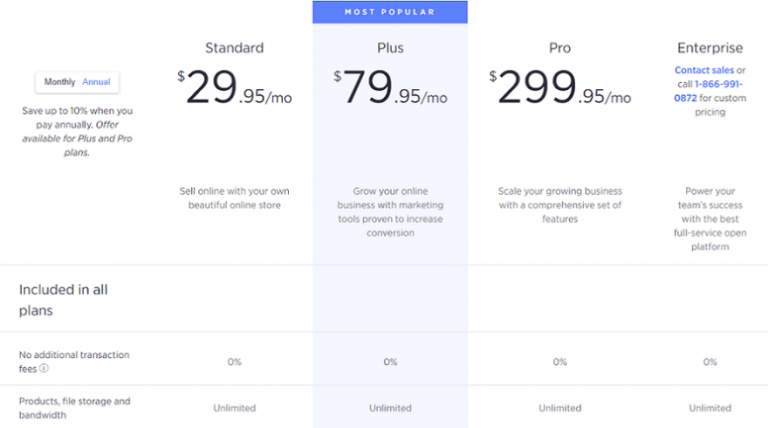768x428 pixels.
Task: Click the No additional transaction fees label
Action: (74, 361)
